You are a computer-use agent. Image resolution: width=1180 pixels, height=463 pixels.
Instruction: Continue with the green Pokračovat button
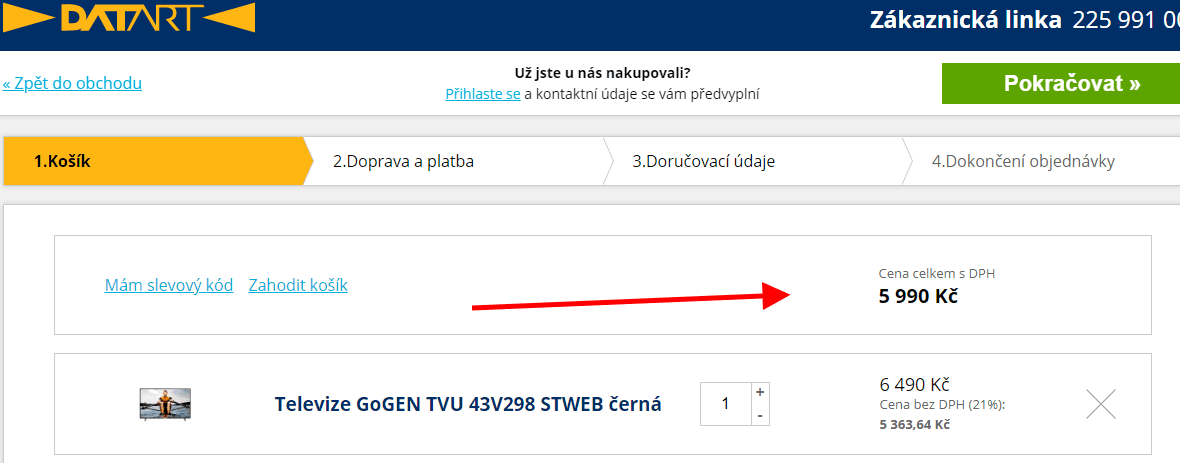(1061, 84)
